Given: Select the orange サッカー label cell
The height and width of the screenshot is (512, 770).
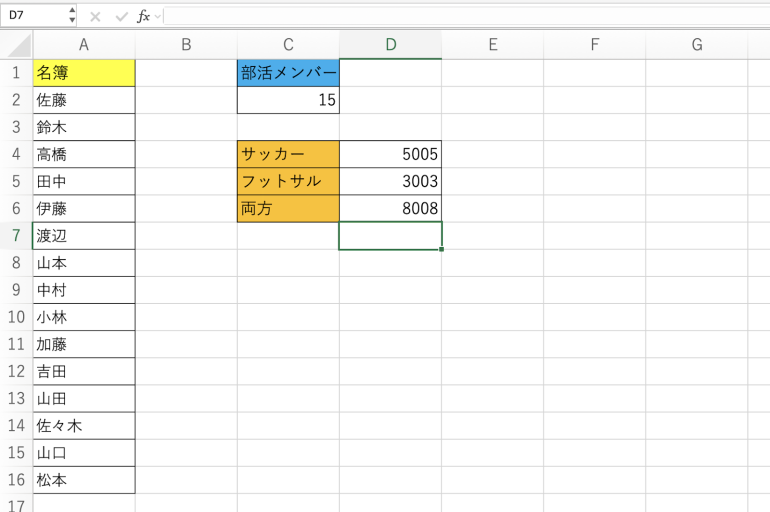Looking at the screenshot, I should point(288,154).
